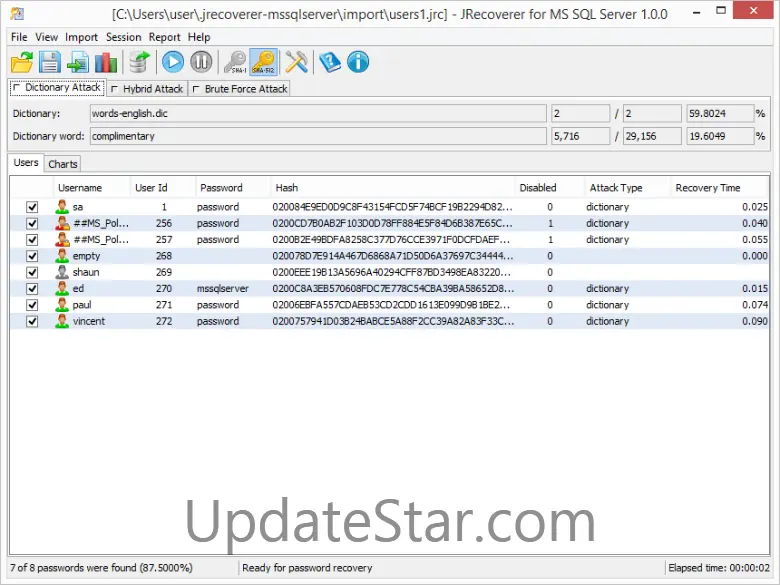This screenshot has height=585, width=780.
Task: Open the Session menu
Action: 123,37
